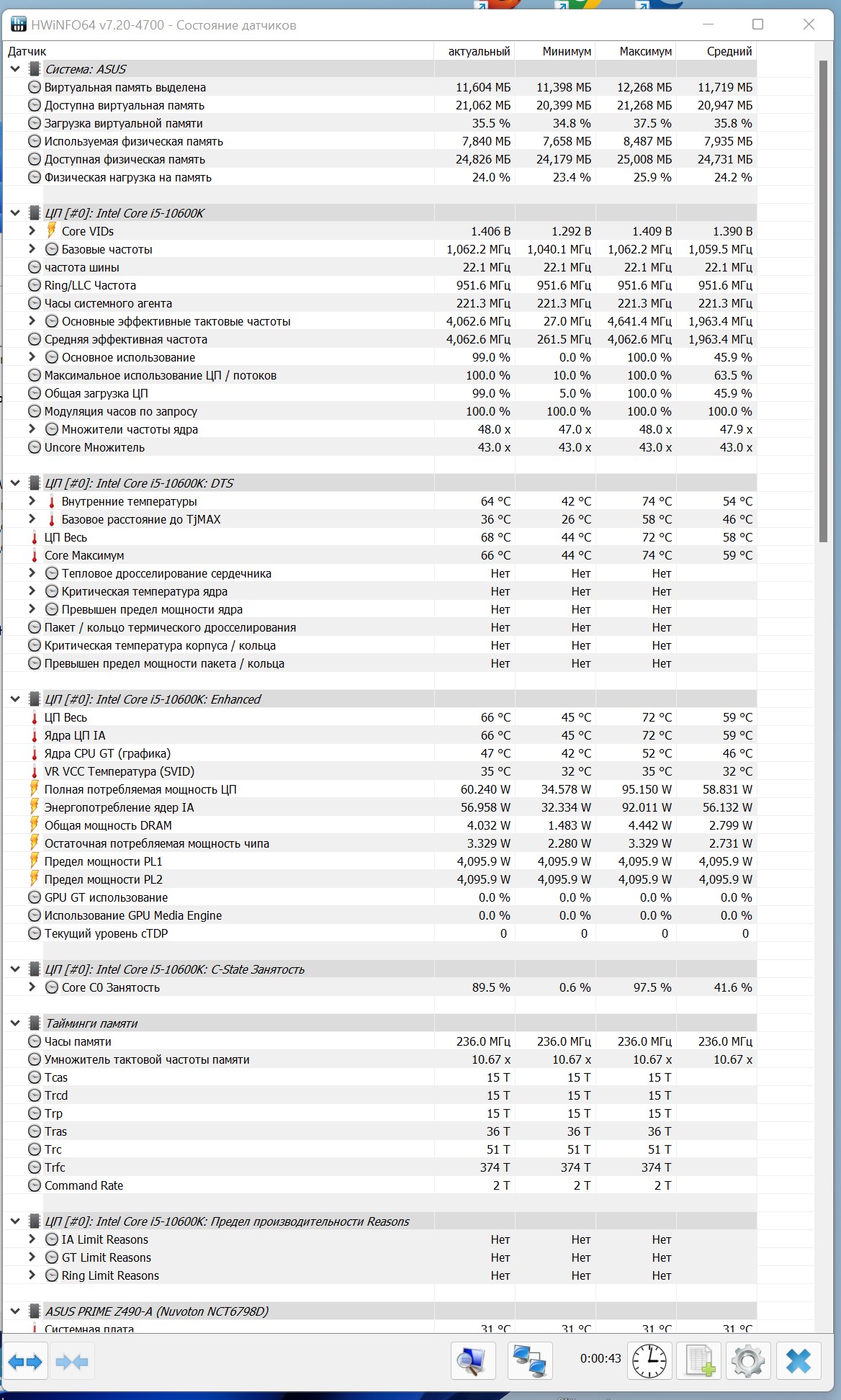The width and height of the screenshot is (841, 1400).
Task: Collapse the C-State Занятость group
Action: click(15, 969)
